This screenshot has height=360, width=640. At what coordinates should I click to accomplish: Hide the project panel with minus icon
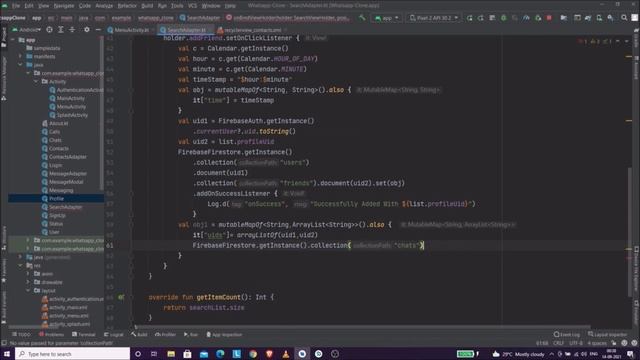coord(98,30)
